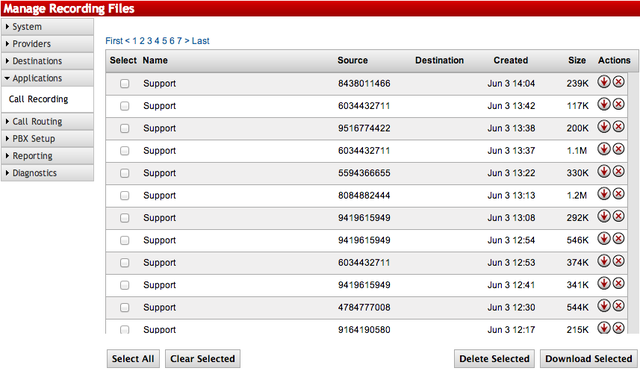Viewport: 640px width, 374px height.
Task: Collapse the Applications sidebar section
Action: (47, 78)
